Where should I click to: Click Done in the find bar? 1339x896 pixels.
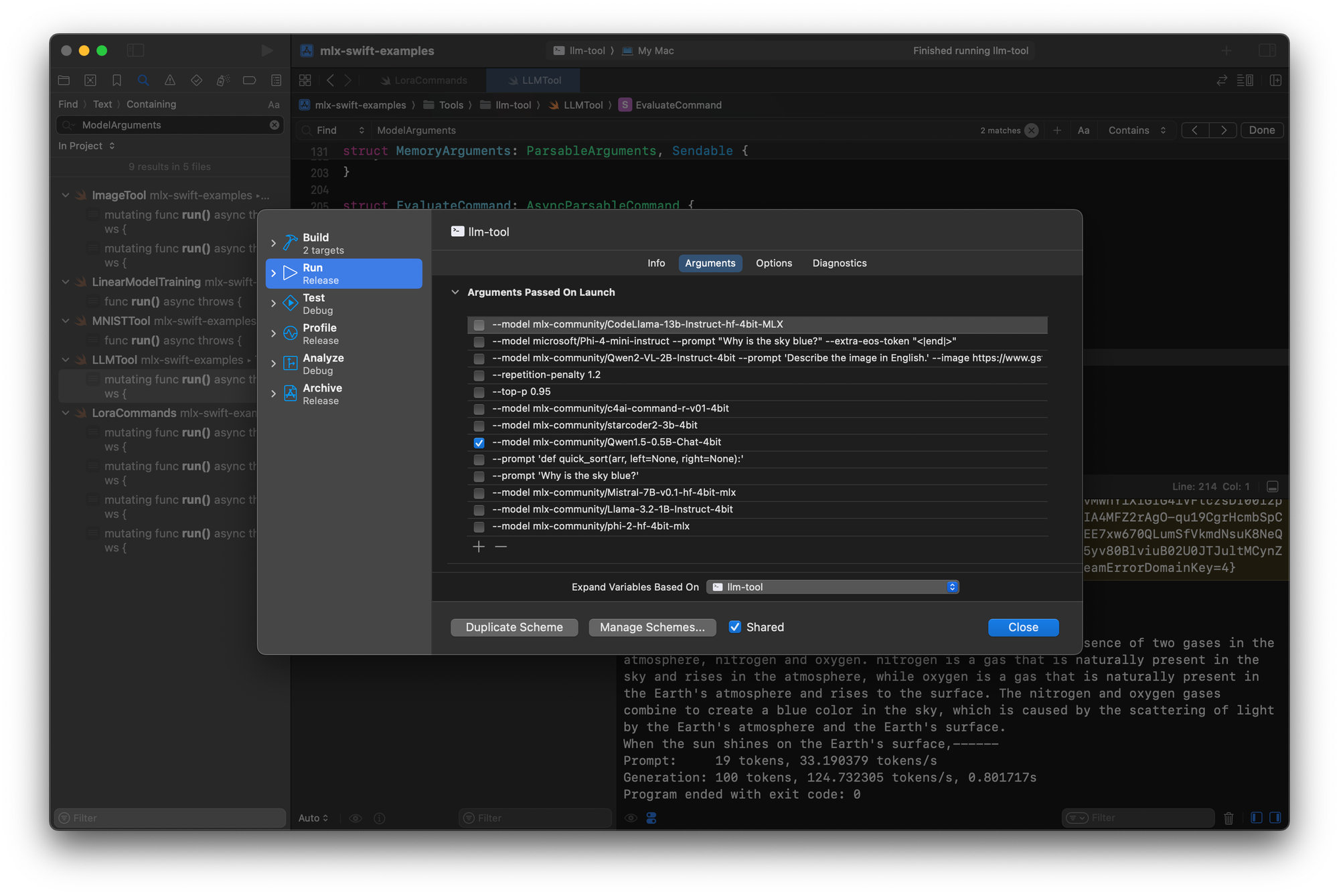point(1262,130)
